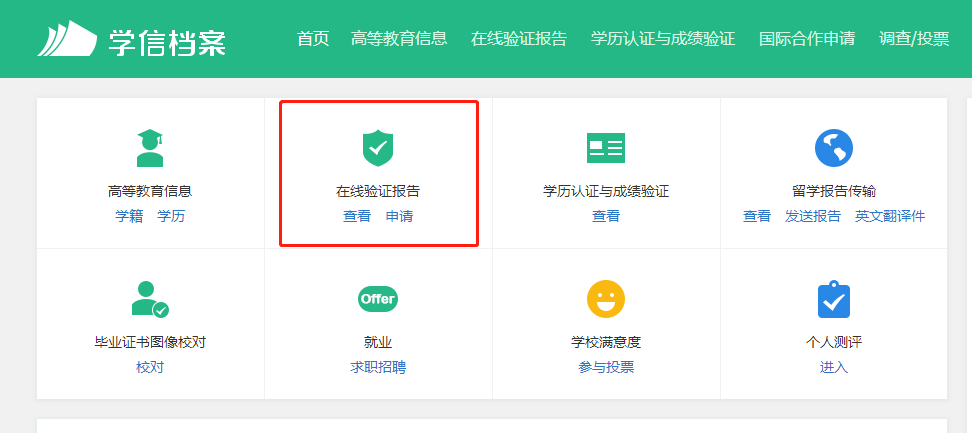The image size is (972, 433).
Task: Click the blue clipboard icon for 个人测评
Action: tap(833, 299)
